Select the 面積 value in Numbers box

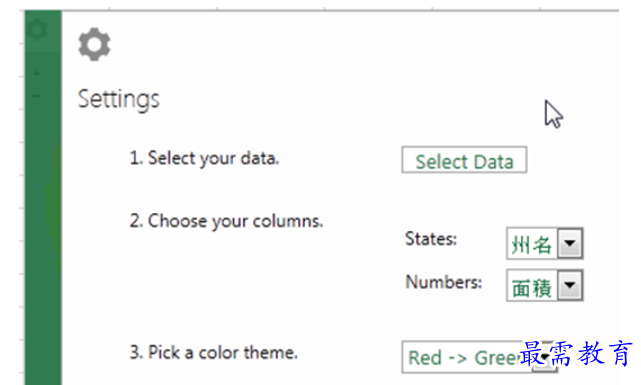tap(531, 288)
